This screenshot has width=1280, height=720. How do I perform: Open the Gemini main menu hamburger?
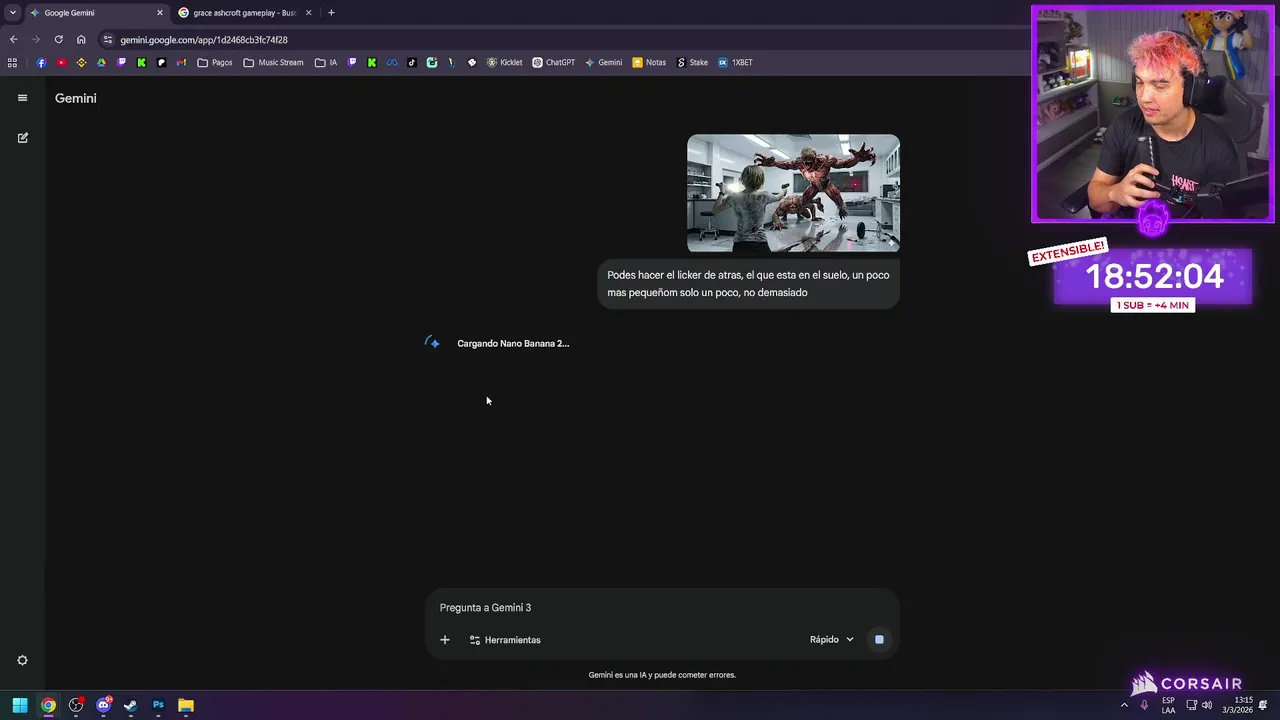pyautogui.click(x=22, y=98)
